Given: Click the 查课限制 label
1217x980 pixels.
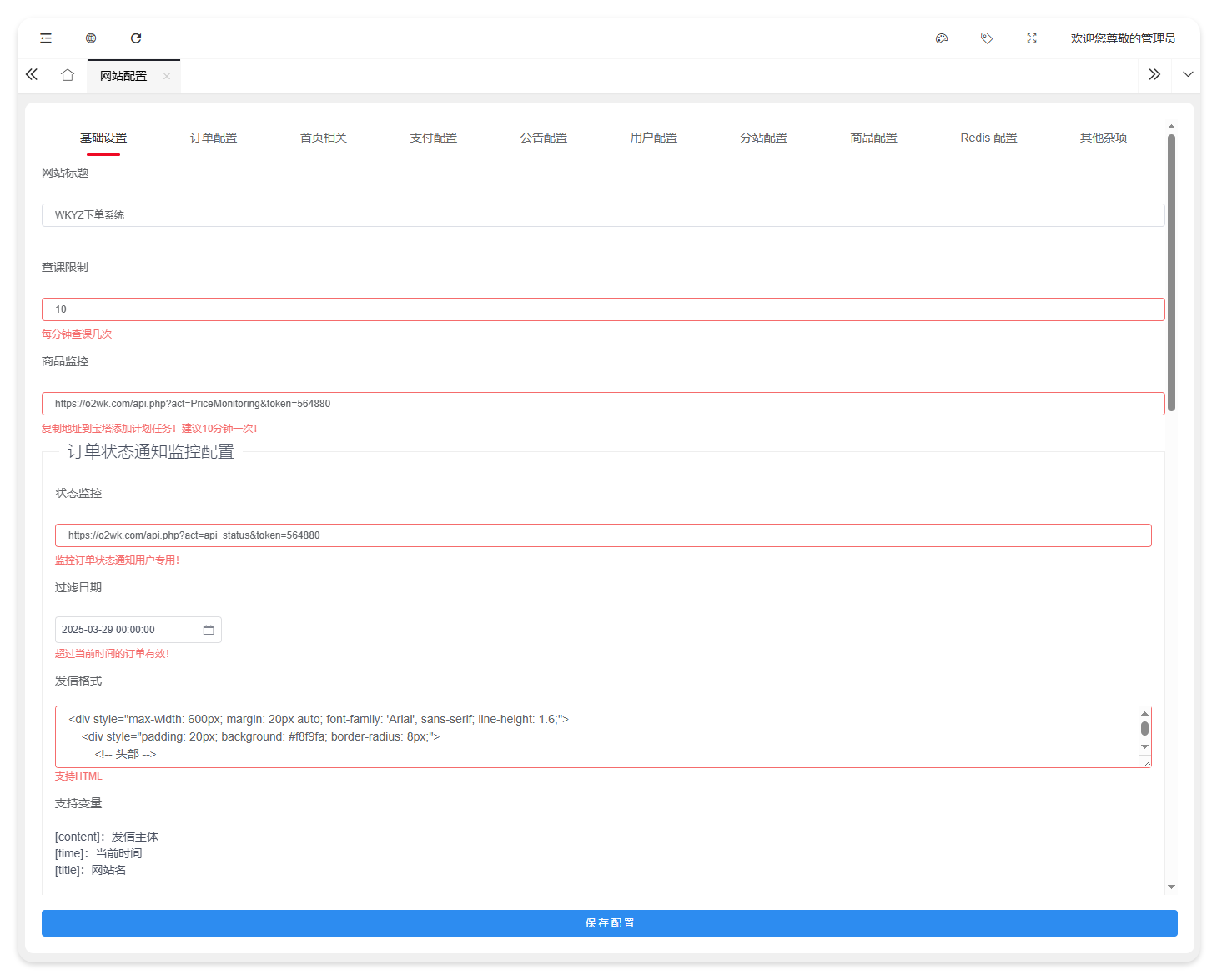Looking at the screenshot, I should coord(65,267).
